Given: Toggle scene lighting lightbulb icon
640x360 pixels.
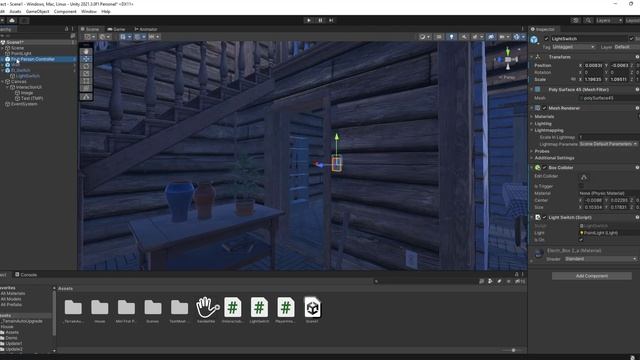Looking at the screenshot, I should 451,37.
